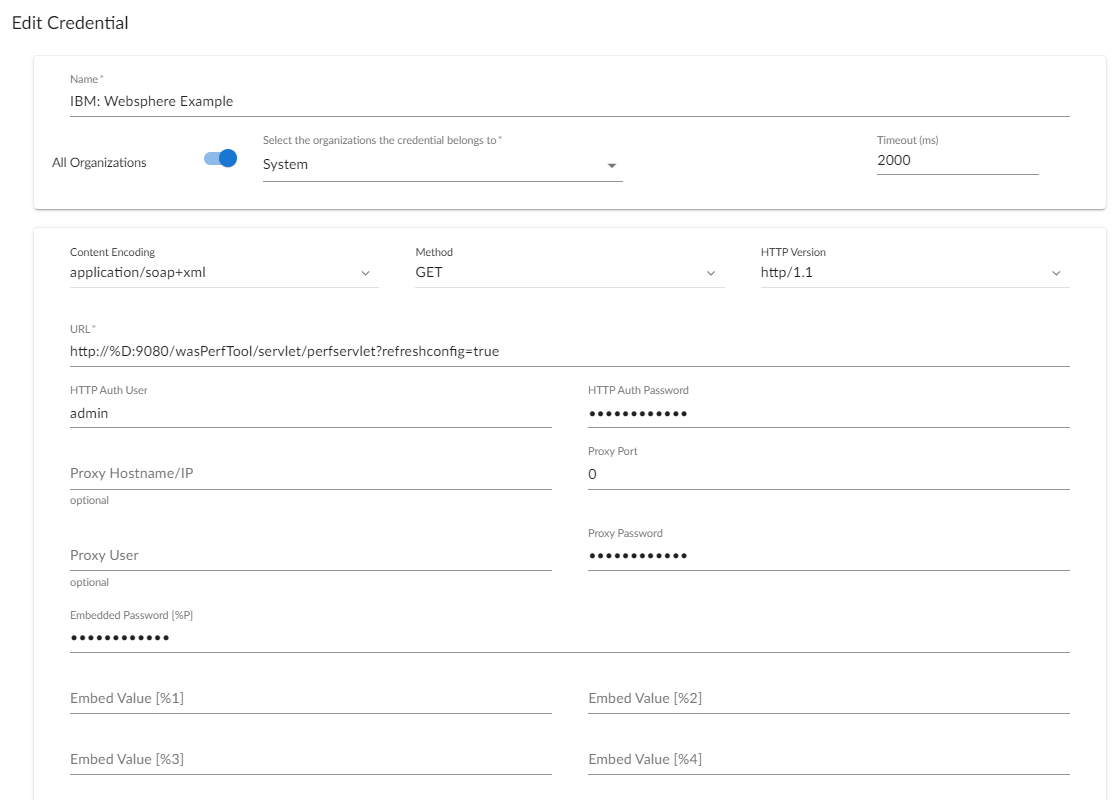
Task: Click the optional hint under Proxy User
Action: [89, 583]
